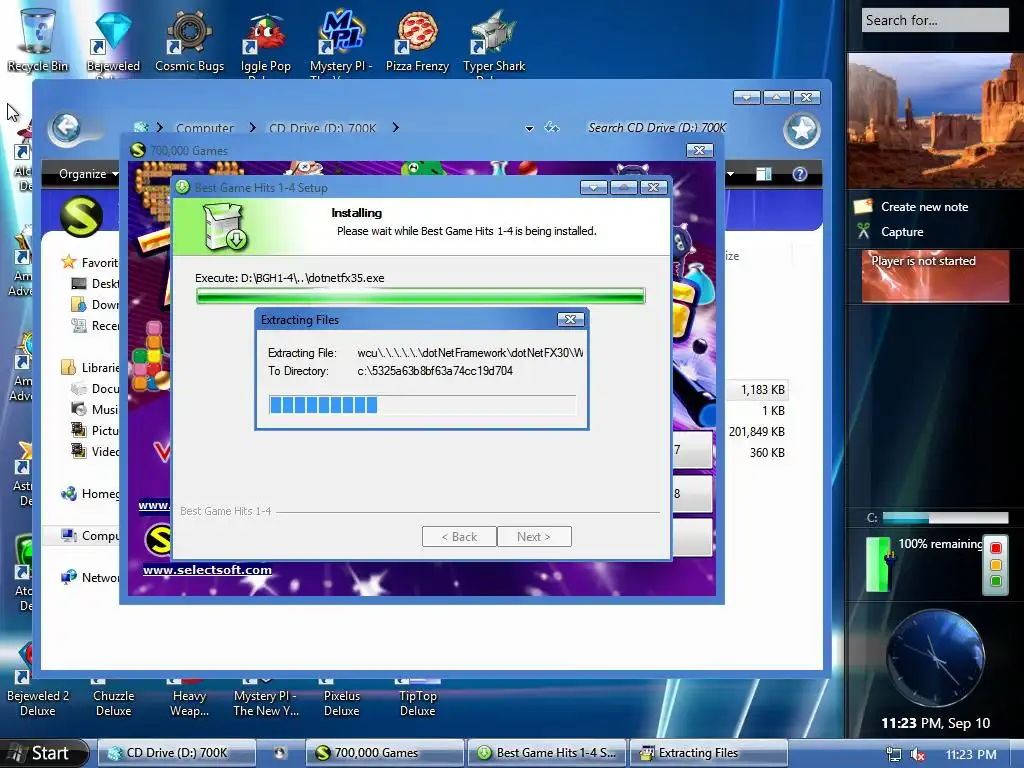Screen dimensions: 1024x768
Task: Click the taskbar clock showing 11:23 PM
Action: tap(970, 755)
